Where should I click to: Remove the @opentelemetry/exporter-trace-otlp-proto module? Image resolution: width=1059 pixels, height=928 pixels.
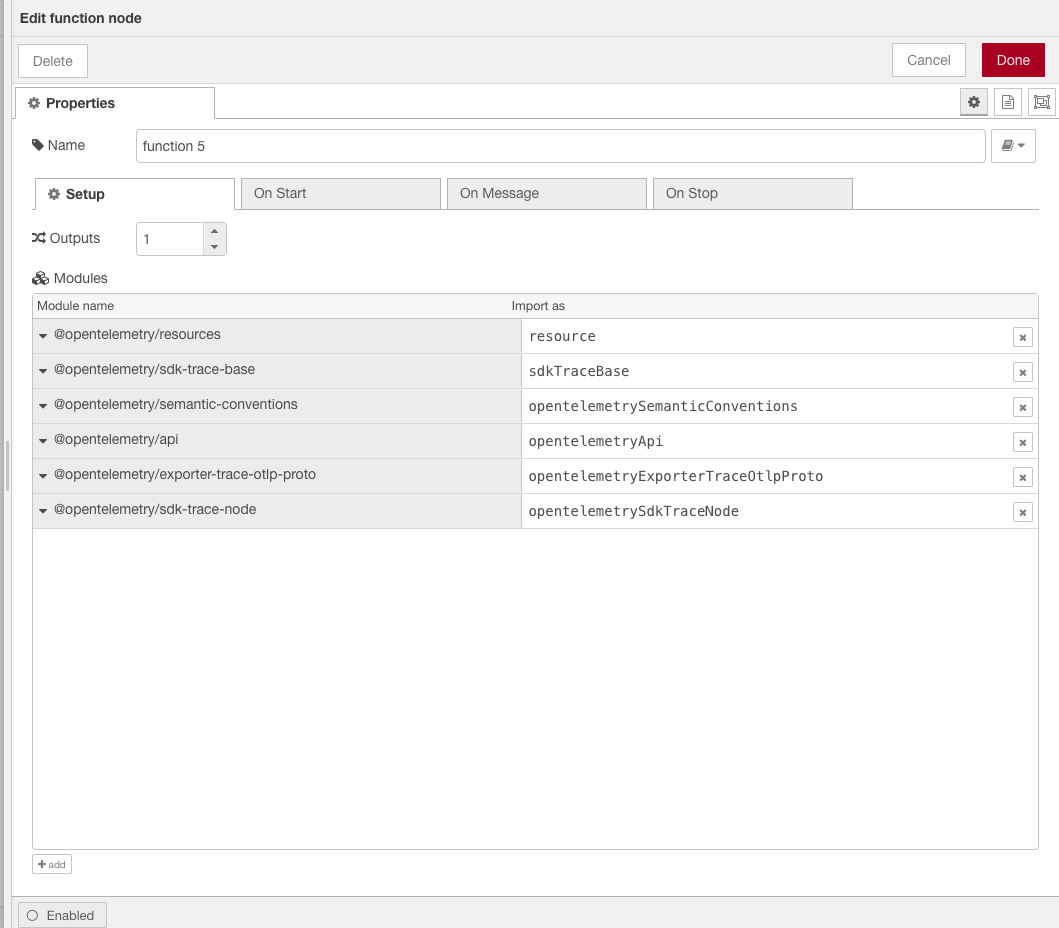(x=1022, y=476)
